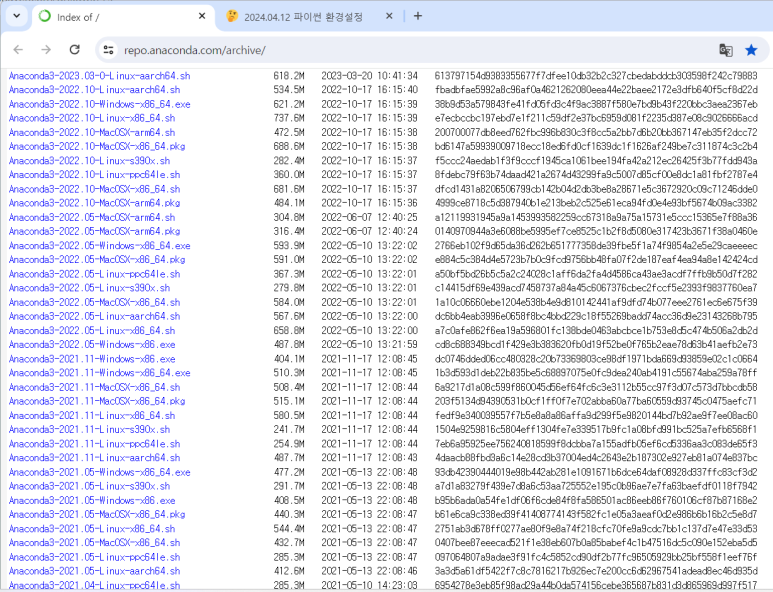Get Anaconda3-2021.11-MacOSX-x86_64.sh installer
This screenshot has width=773, height=592.
point(94,387)
